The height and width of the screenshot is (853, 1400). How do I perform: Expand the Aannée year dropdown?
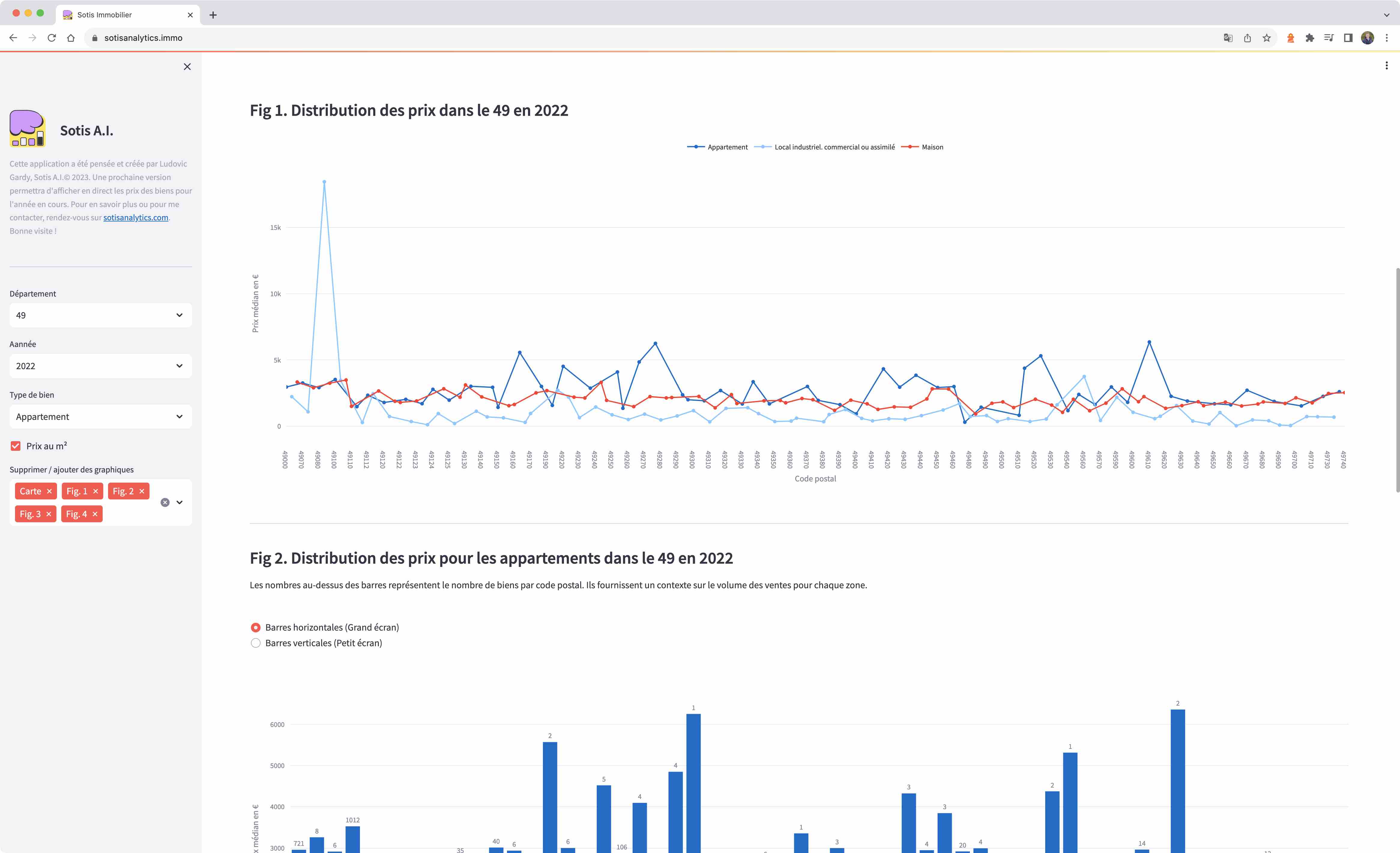point(101,366)
